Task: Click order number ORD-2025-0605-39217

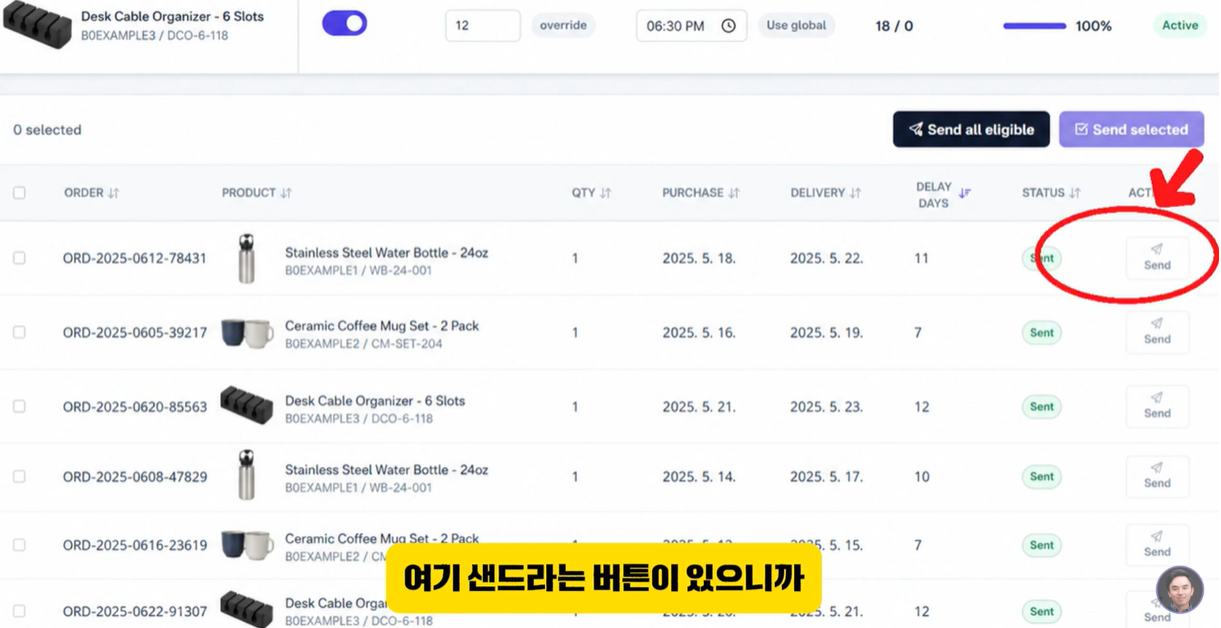Action: coord(135,332)
